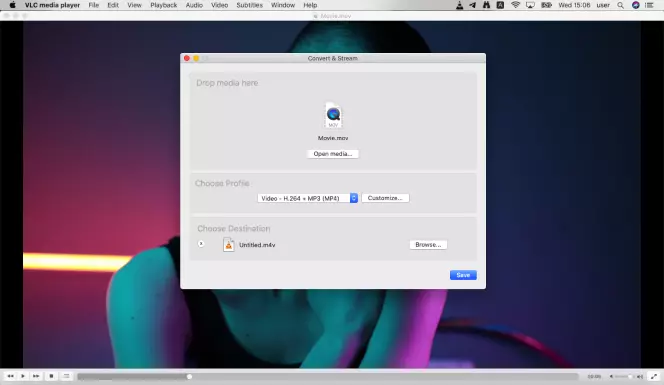
Task: Click the Open media... button
Action: pyautogui.click(x=333, y=154)
